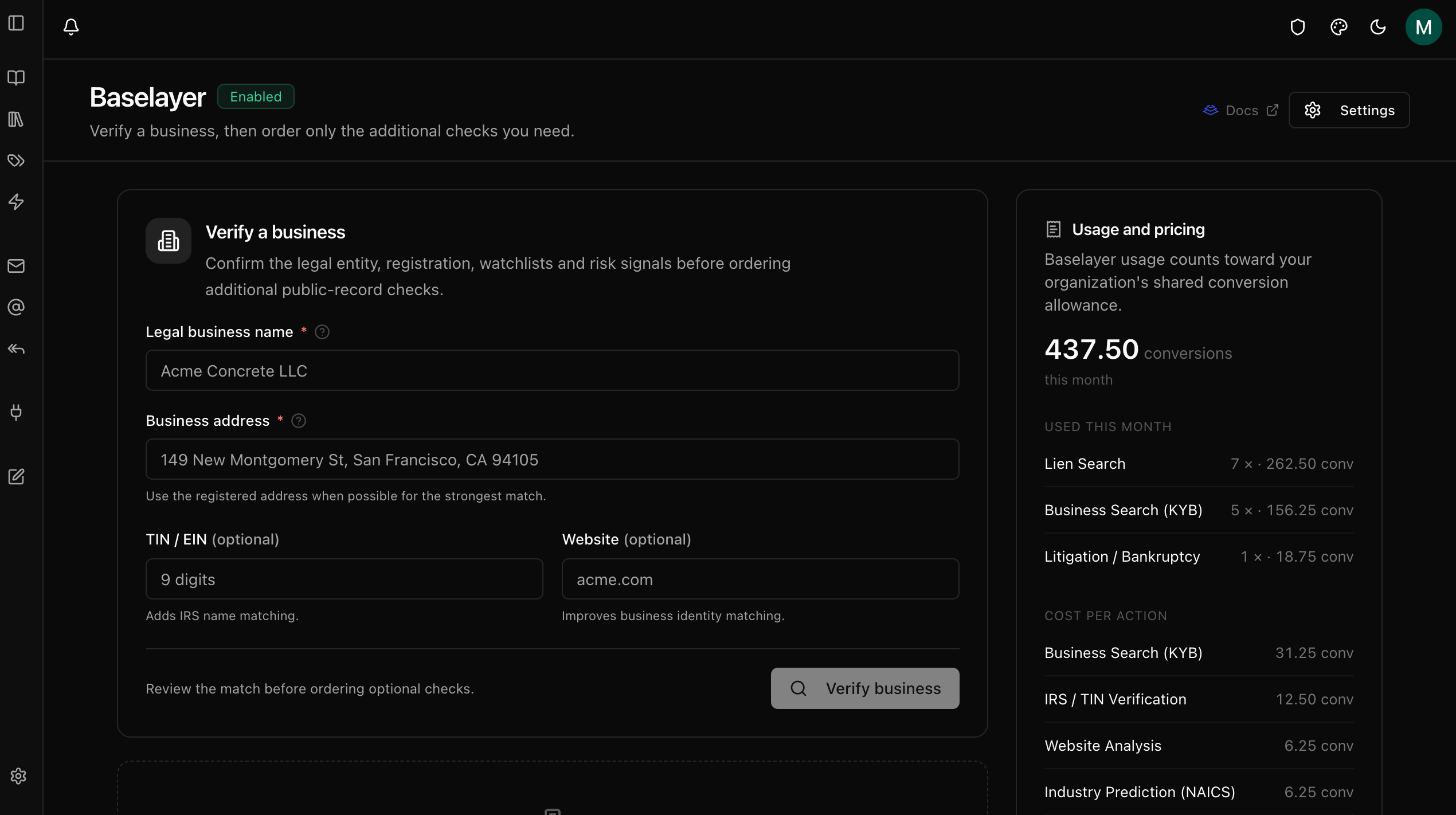The image size is (1456, 815).
Task: Open the pencil edit sidebar icon
Action: click(16, 476)
